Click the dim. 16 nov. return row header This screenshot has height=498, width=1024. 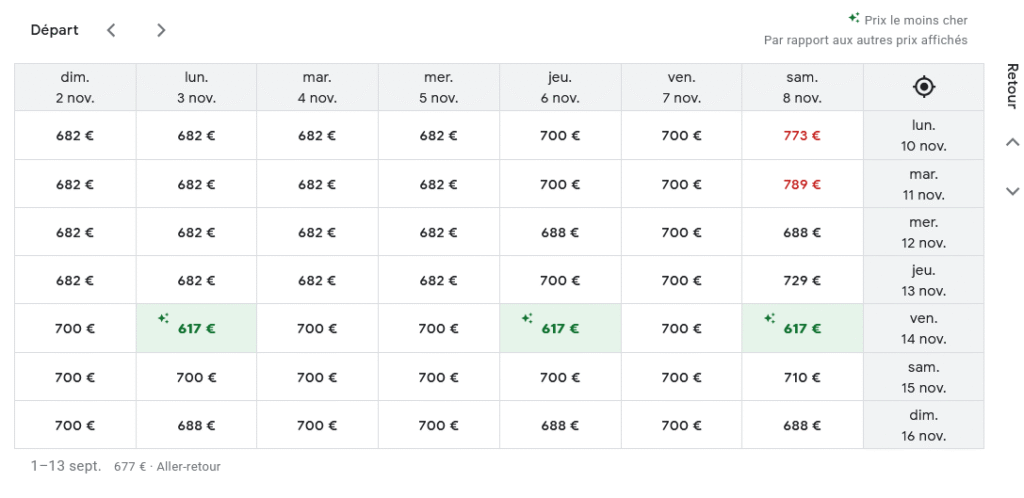coord(923,425)
